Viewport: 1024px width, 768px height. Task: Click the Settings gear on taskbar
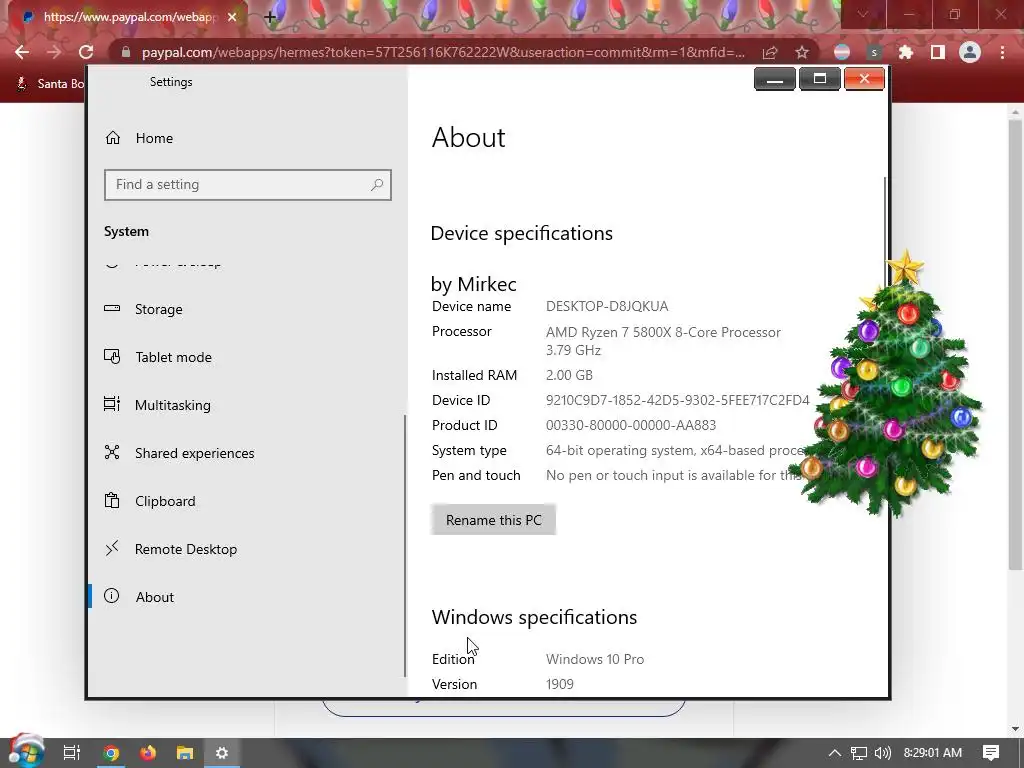tap(222, 753)
